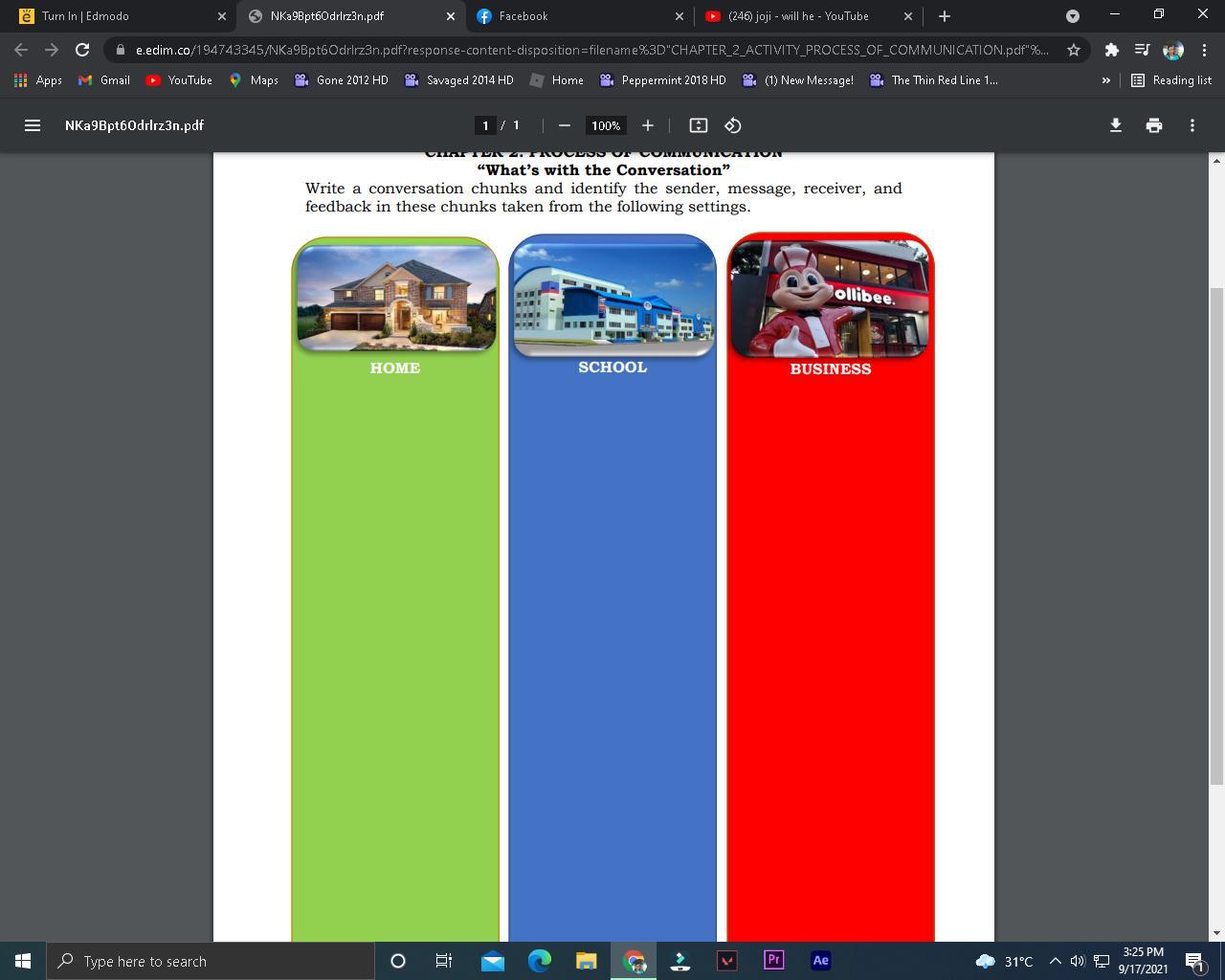Open the PDF sidebar menu icon

[x=32, y=125]
